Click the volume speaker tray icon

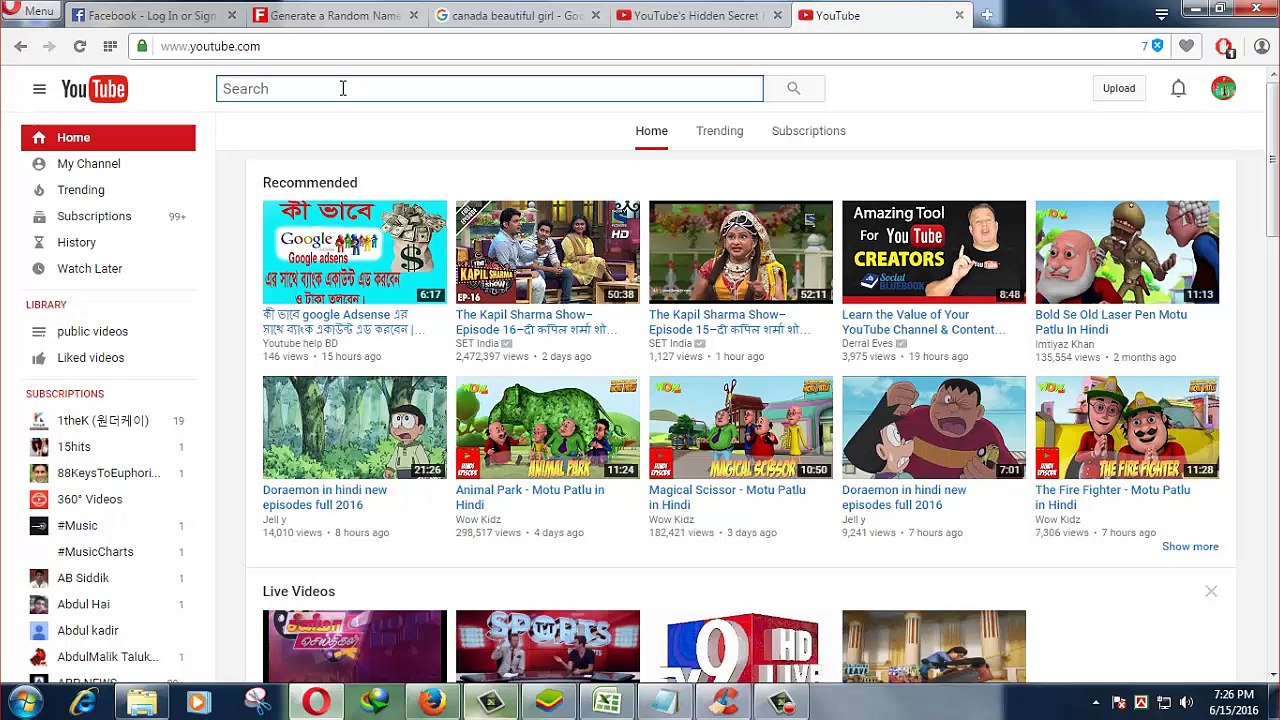[1187, 702]
